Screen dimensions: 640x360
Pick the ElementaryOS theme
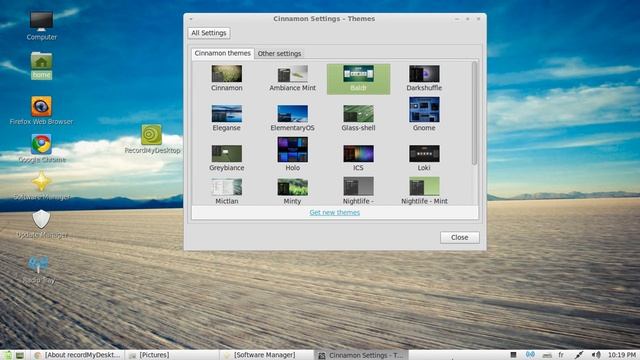292,118
